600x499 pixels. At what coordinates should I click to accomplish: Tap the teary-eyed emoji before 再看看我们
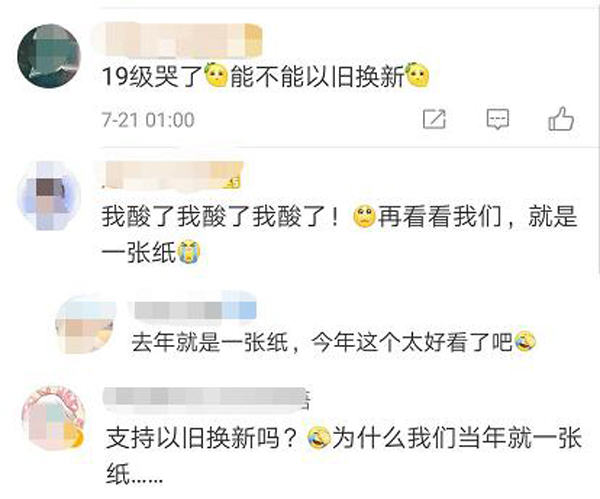tap(365, 217)
